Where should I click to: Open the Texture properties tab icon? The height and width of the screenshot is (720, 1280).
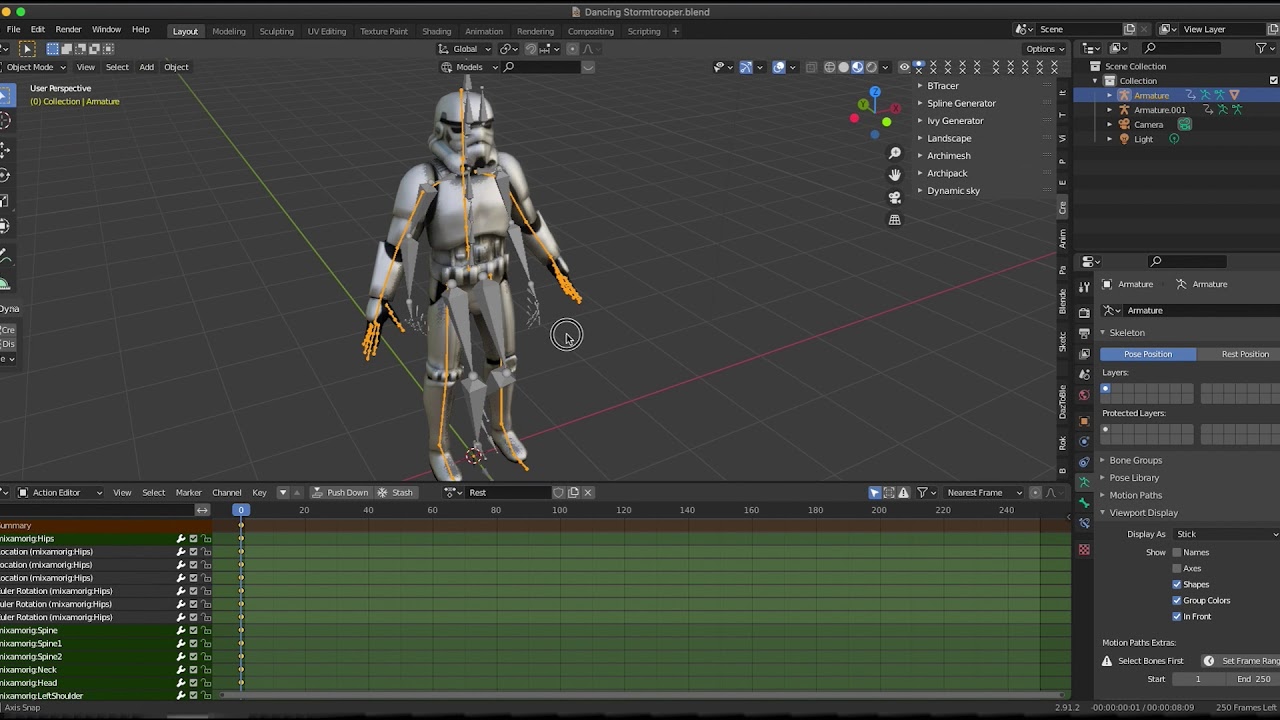coord(1084,549)
